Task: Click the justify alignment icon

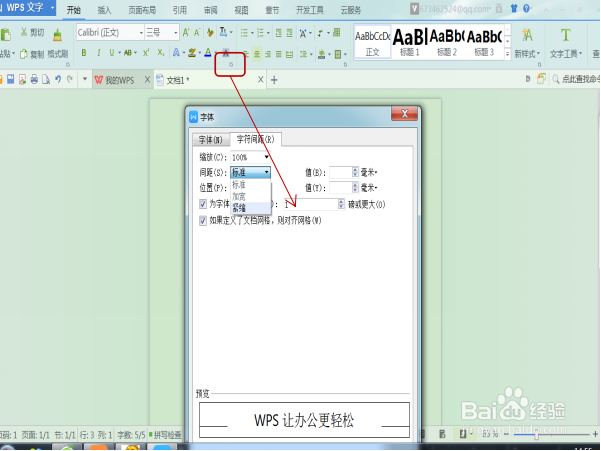Action: (x=279, y=54)
